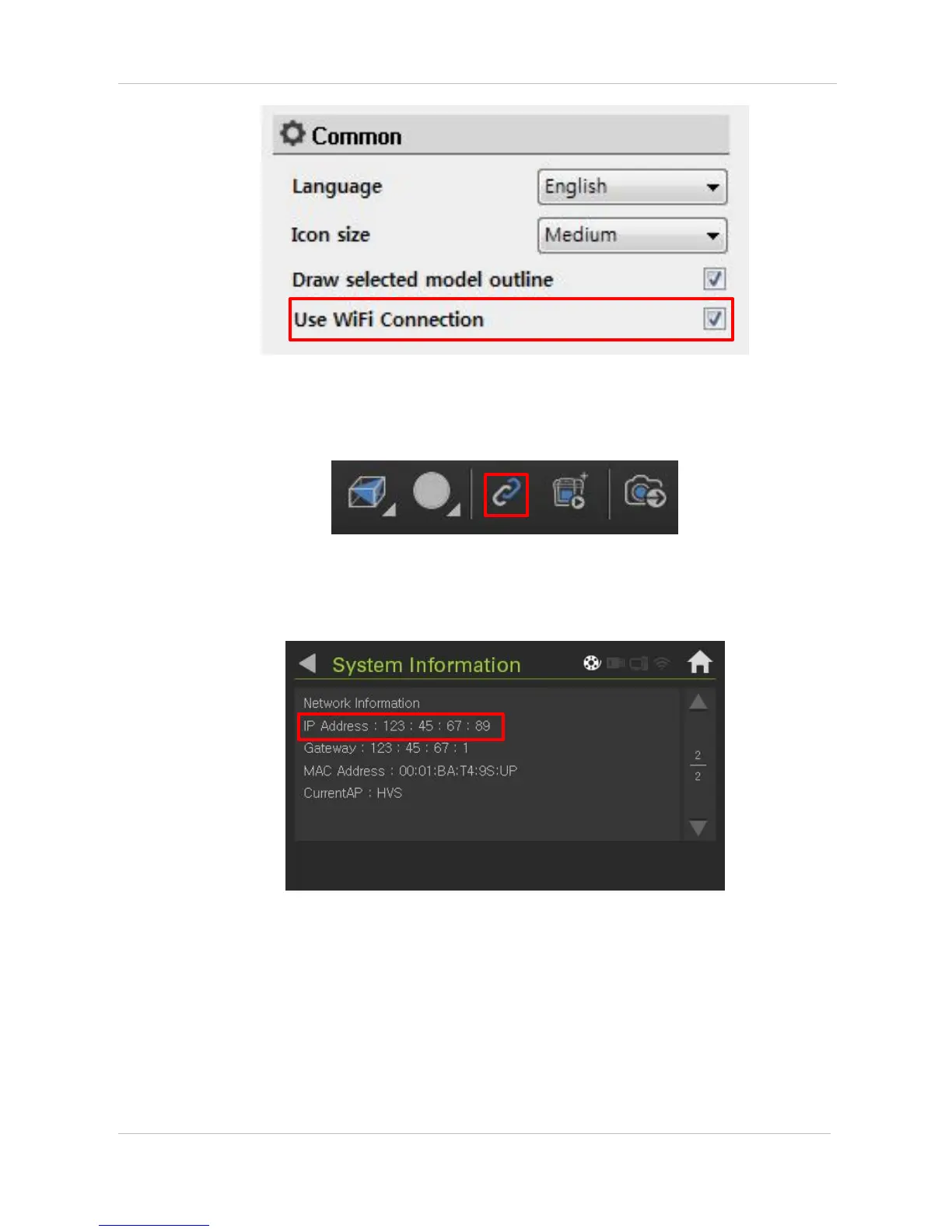Select the 3D box view icon
Image resolution: width=952 pixels, height=1232 pixels.
coord(366,492)
